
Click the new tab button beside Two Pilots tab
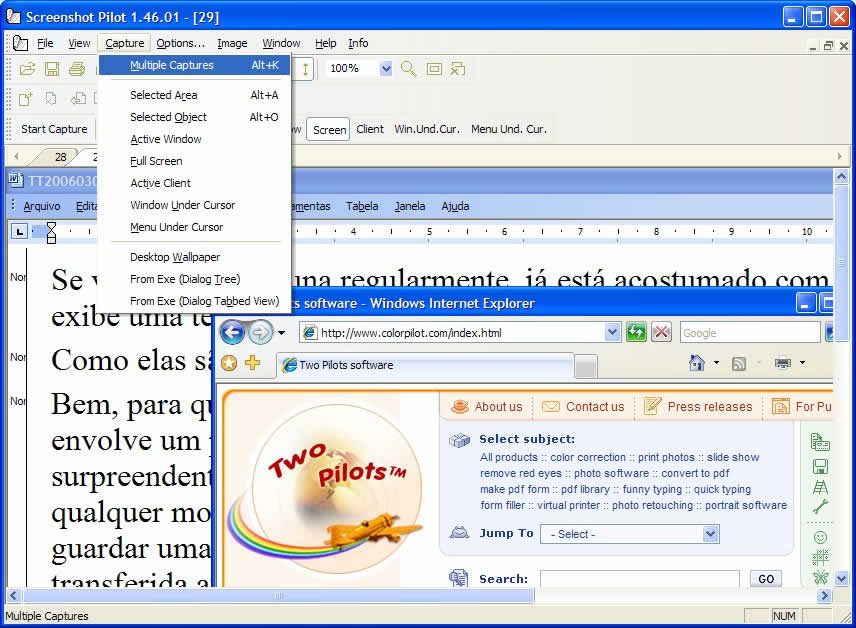point(586,366)
